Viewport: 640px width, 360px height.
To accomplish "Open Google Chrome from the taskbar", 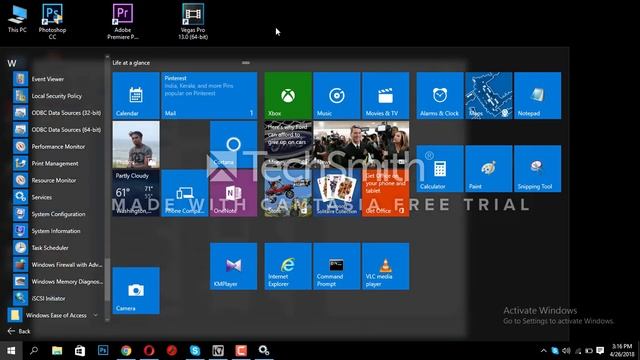I will click(x=126, y=351).
